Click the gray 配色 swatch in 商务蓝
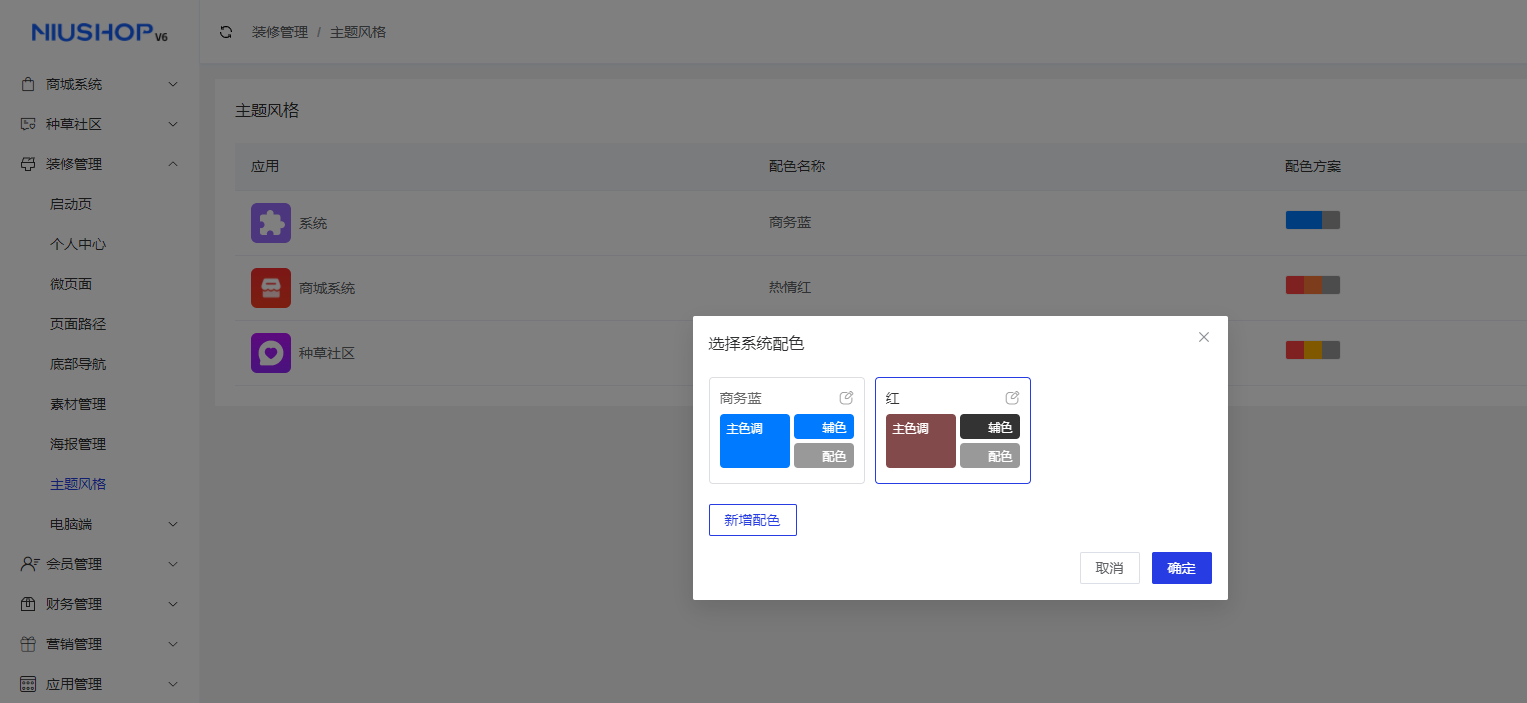 coord(824,456)
